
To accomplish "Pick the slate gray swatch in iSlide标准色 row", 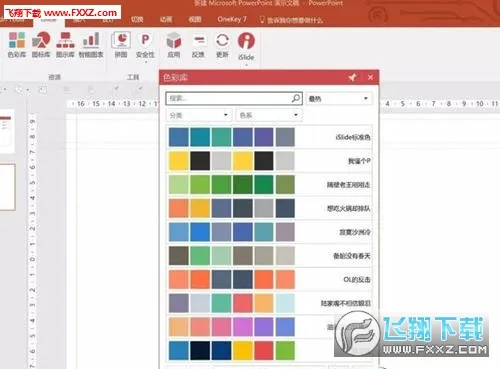I will (285, 137).
